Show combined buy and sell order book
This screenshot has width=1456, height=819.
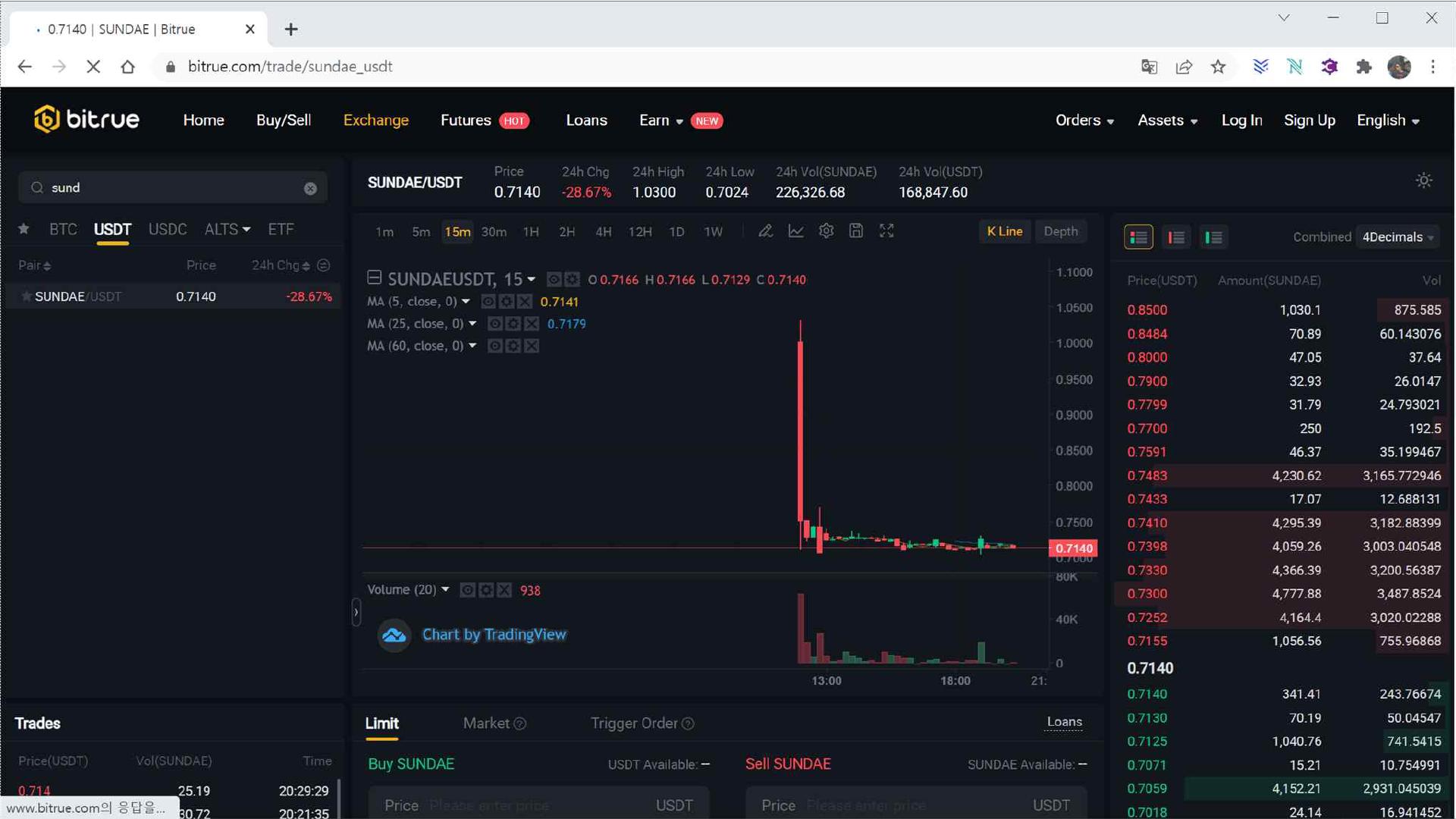coord(1138,237)
